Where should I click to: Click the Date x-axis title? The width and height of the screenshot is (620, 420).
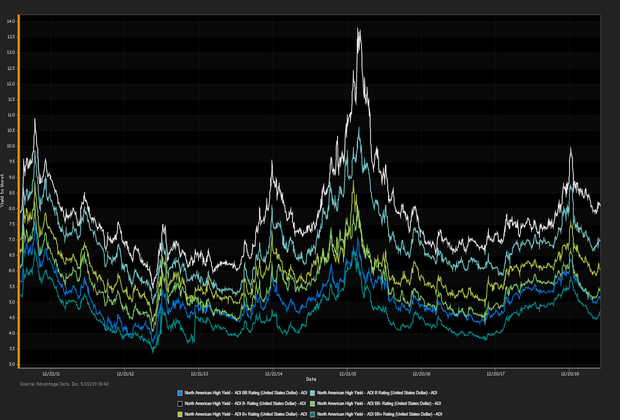[311, 379]
